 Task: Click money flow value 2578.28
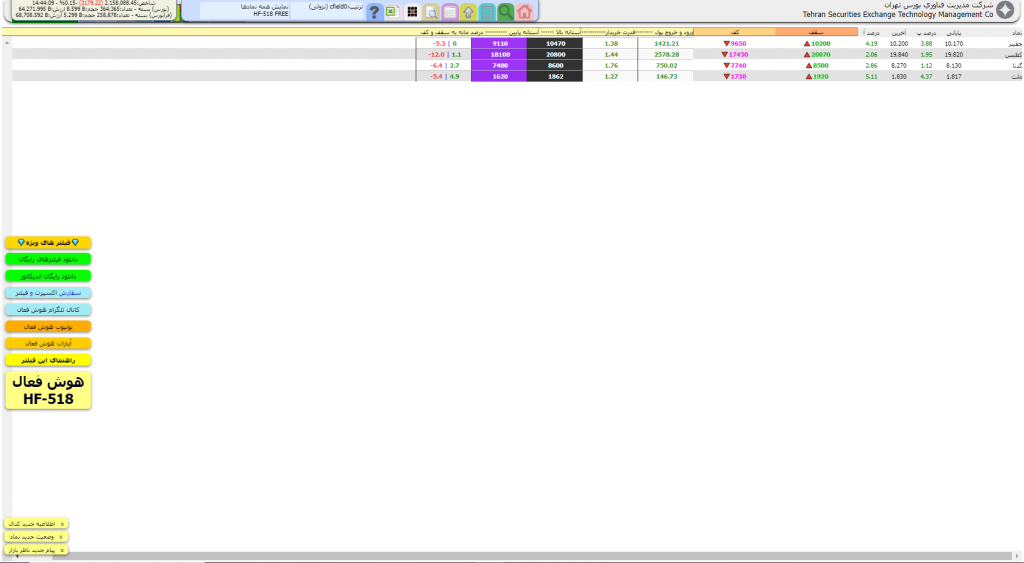point(666,55)
